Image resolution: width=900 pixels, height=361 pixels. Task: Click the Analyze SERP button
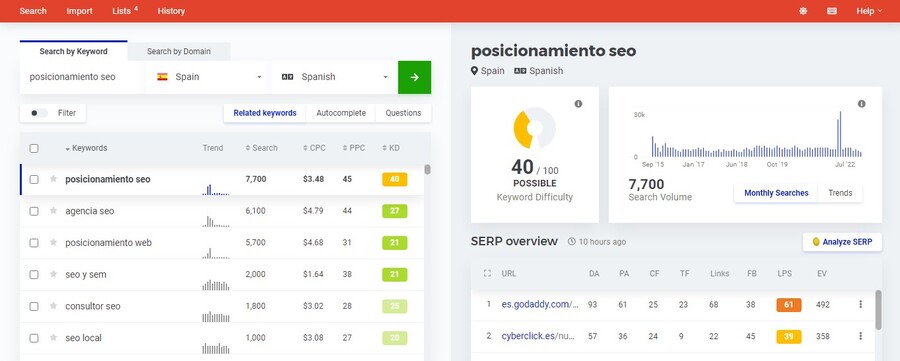tap(842, 242)
